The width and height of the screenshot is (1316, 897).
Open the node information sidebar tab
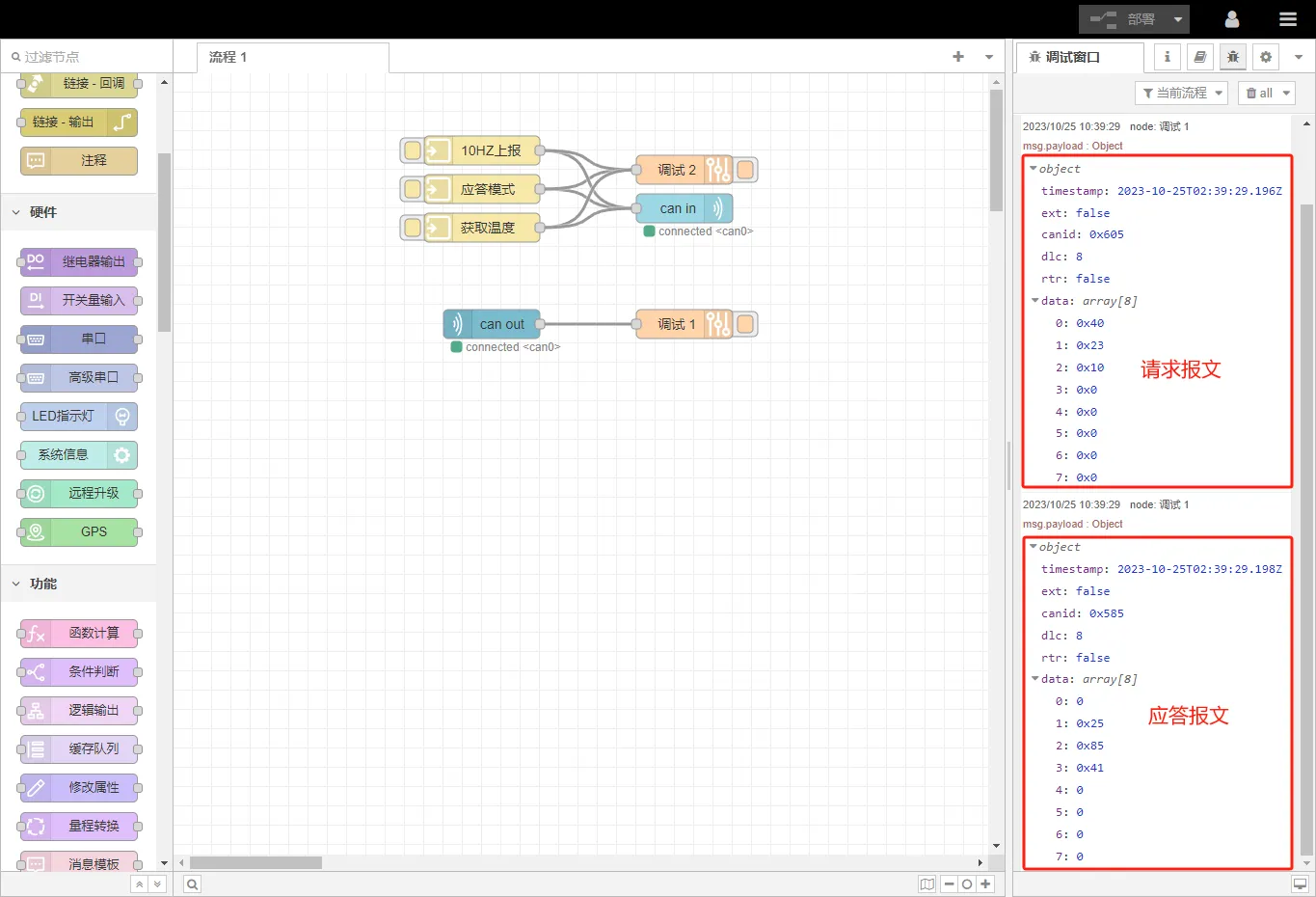point(1167,57)
